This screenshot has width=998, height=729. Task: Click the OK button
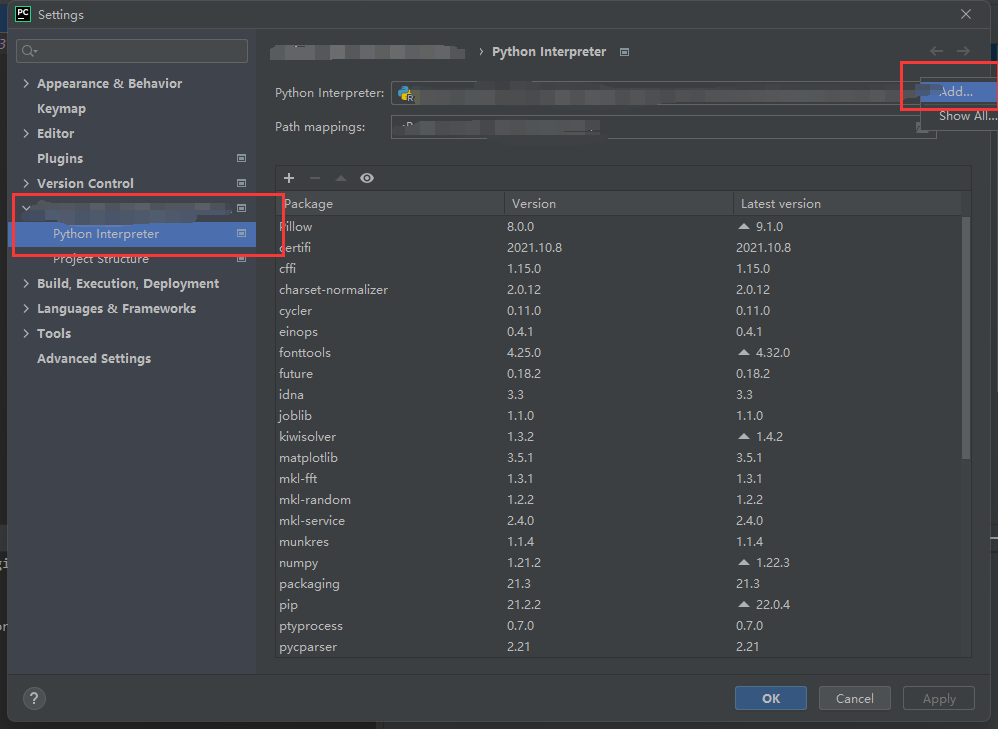pos(771,698)
